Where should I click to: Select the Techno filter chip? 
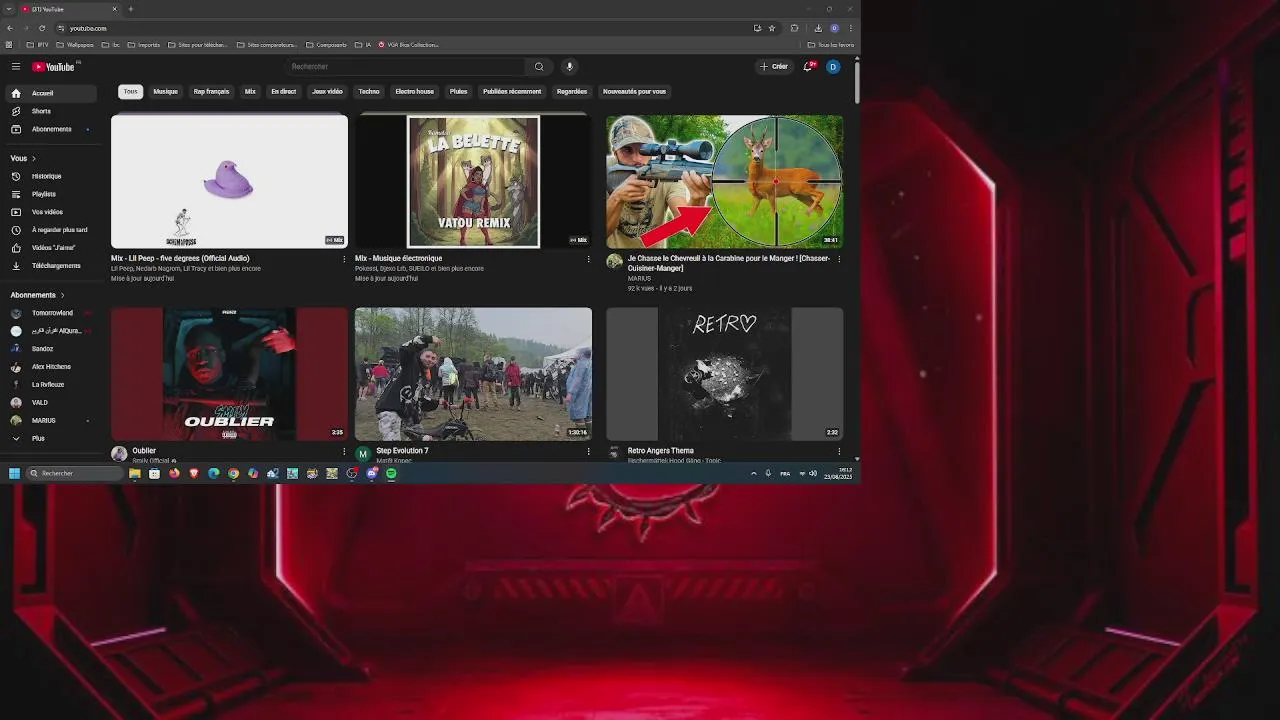pos(369,91)
